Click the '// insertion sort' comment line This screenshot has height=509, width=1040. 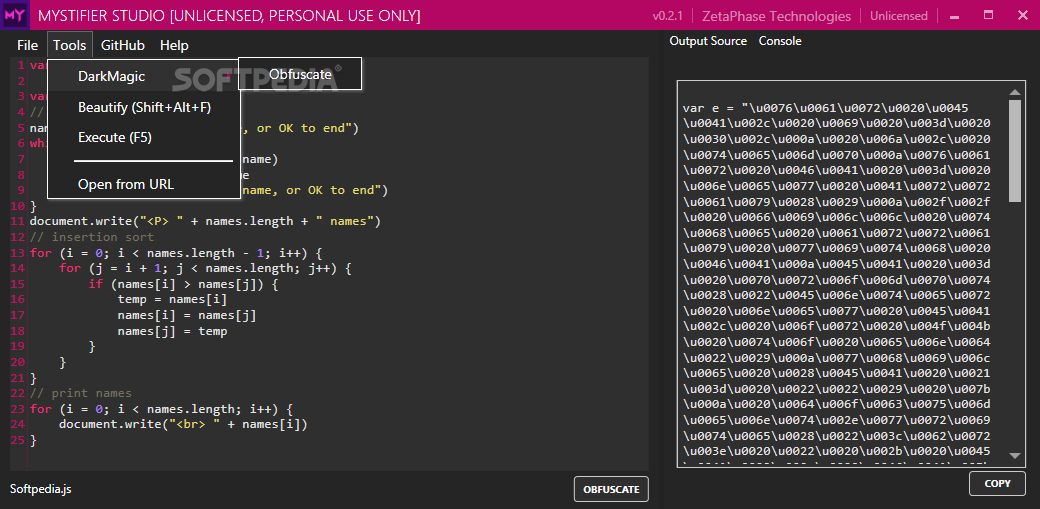(92, 237)
